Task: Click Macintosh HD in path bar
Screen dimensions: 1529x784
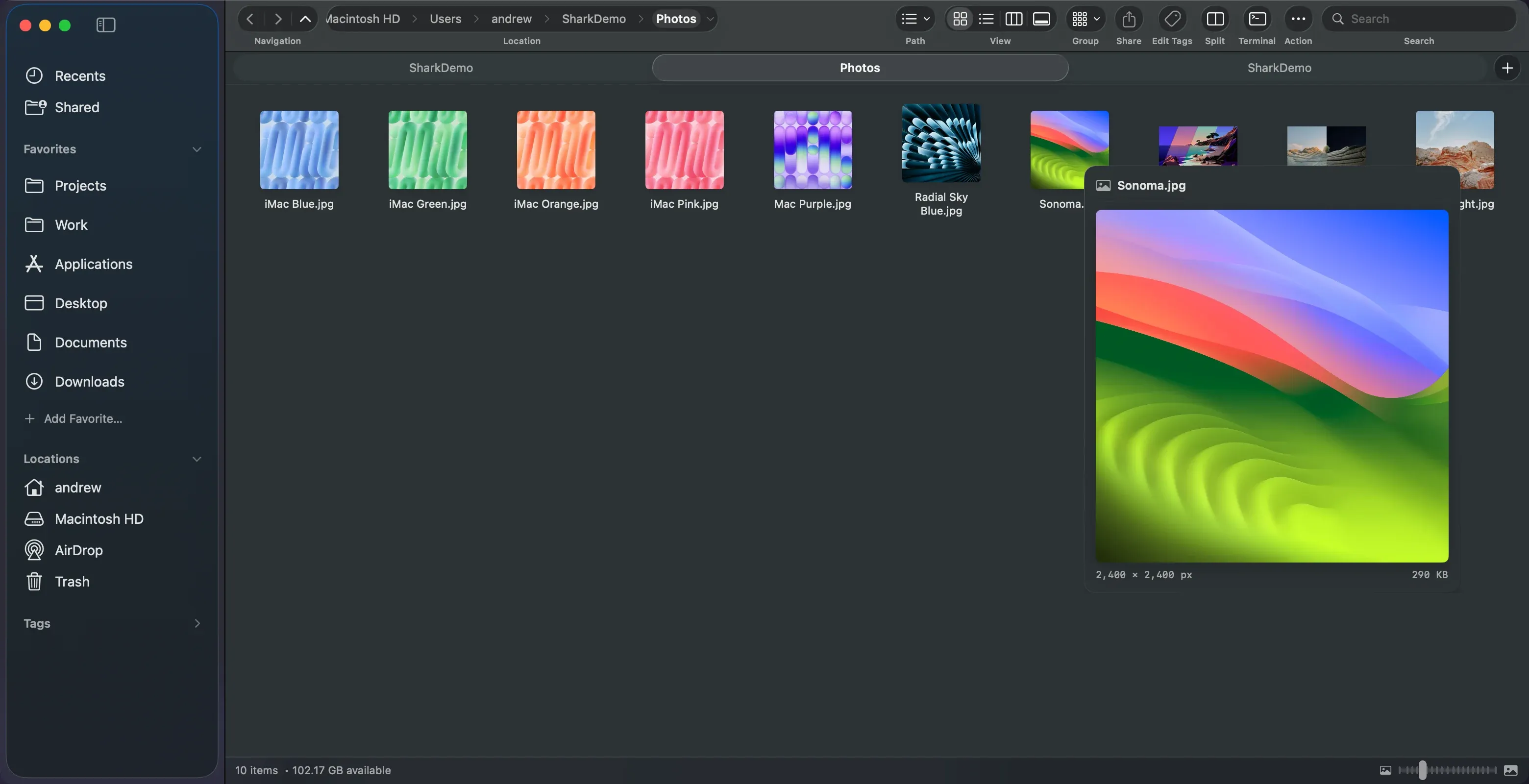Action: 363,19
